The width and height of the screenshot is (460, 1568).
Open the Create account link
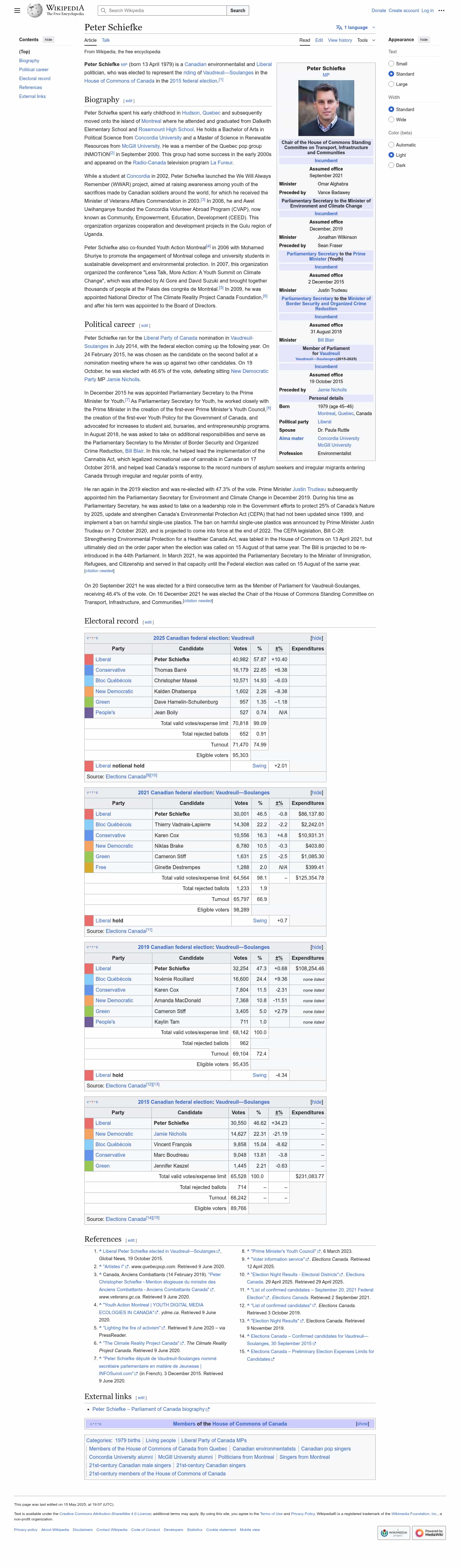[403, 10]
